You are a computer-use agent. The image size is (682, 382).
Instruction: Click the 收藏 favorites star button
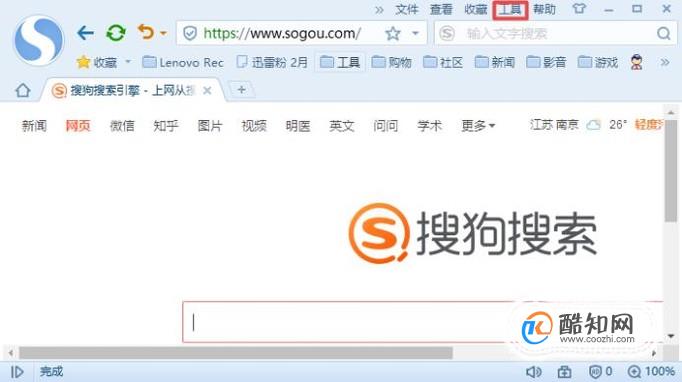(97, 63)
